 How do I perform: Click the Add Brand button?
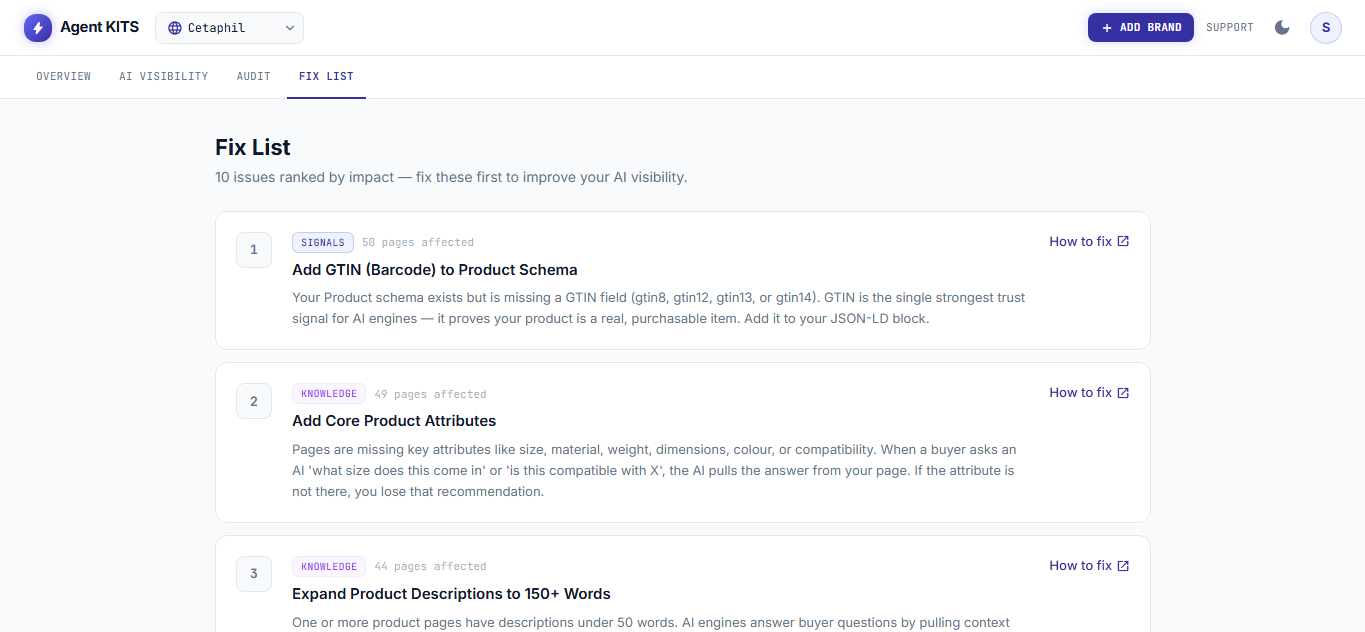(1141, 28)
